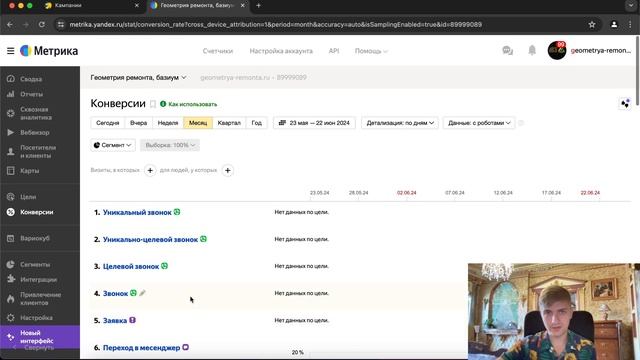Click the Метрика logo
Image resolution: width=640 pixels, height=360 pixels.
pos(49,51)
